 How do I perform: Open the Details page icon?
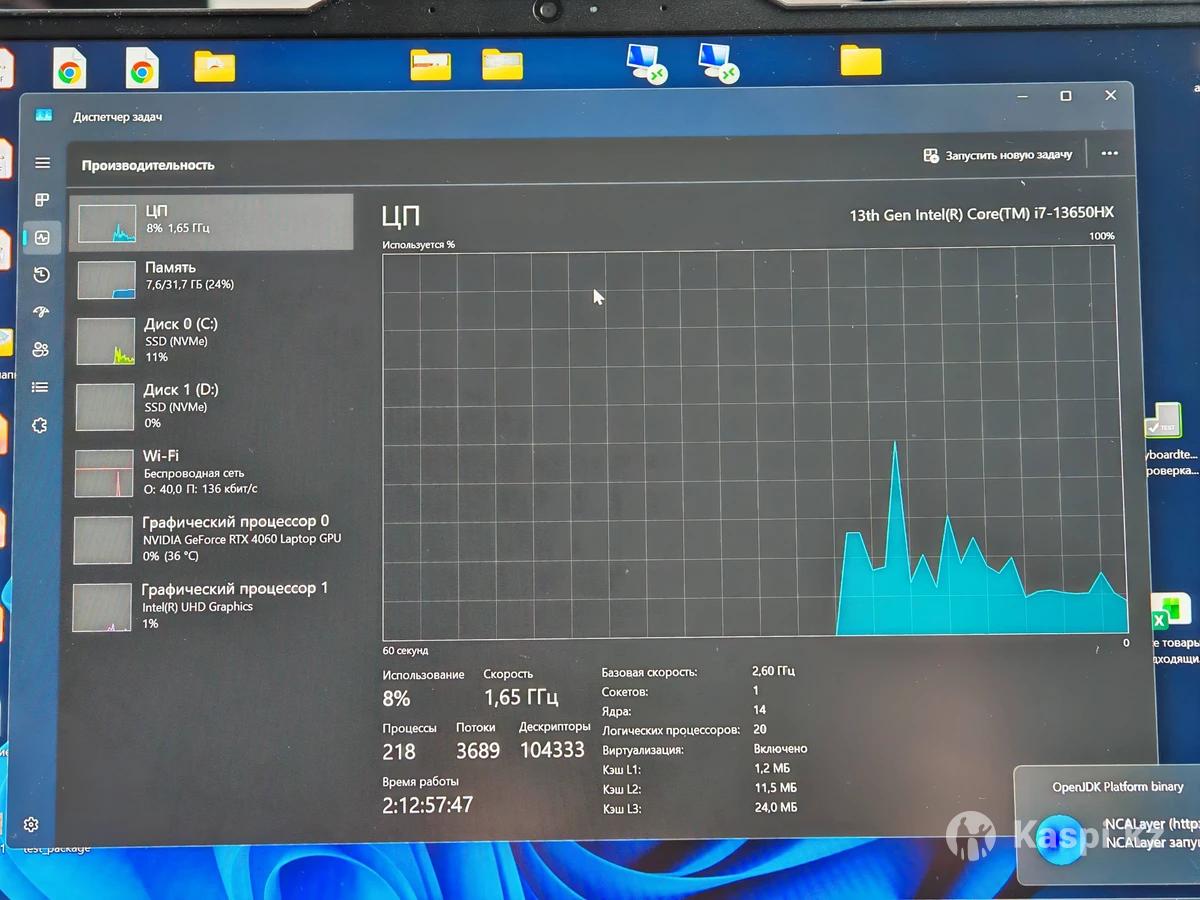click(40, 387)
